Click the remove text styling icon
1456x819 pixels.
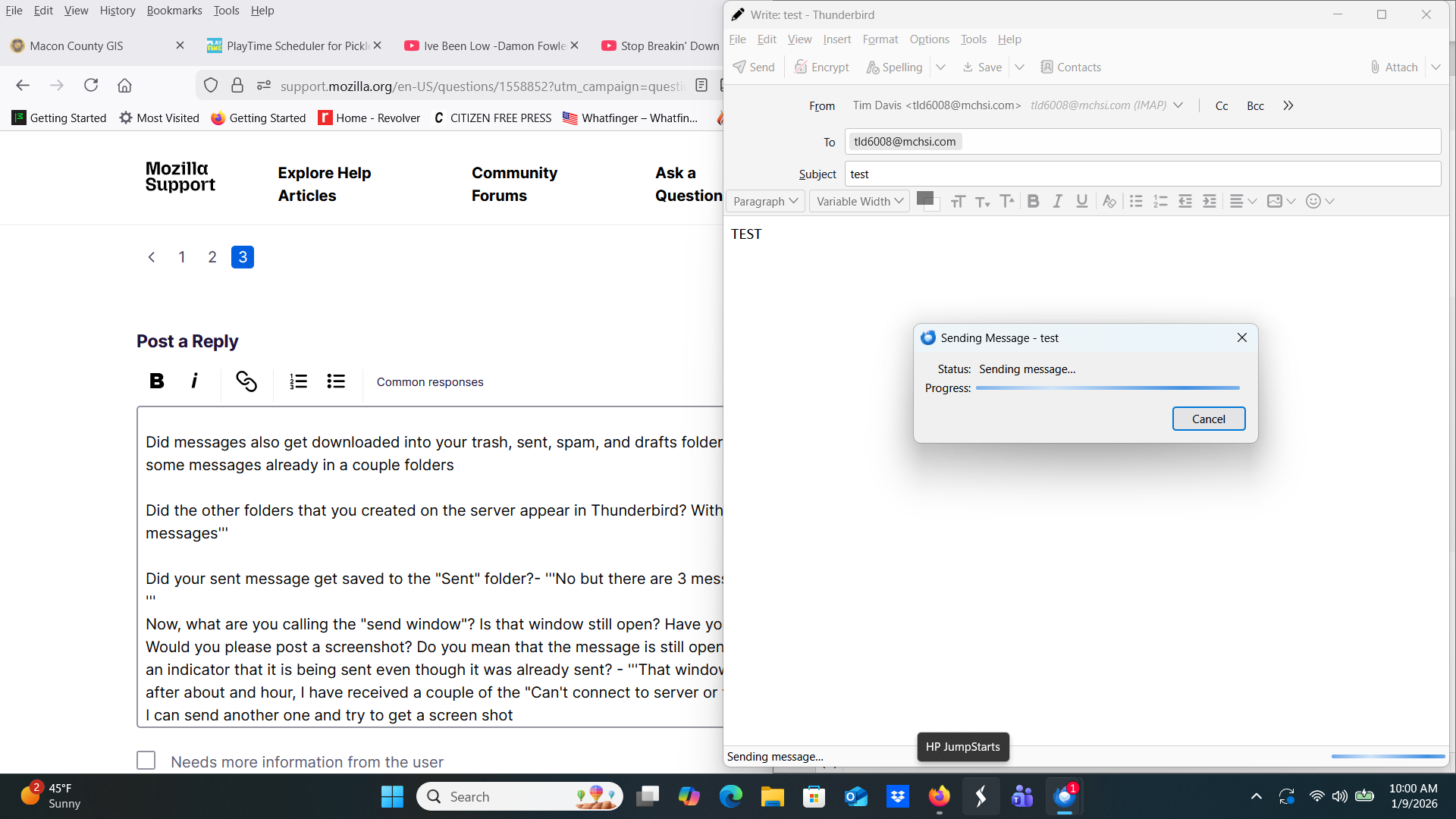1109,201
